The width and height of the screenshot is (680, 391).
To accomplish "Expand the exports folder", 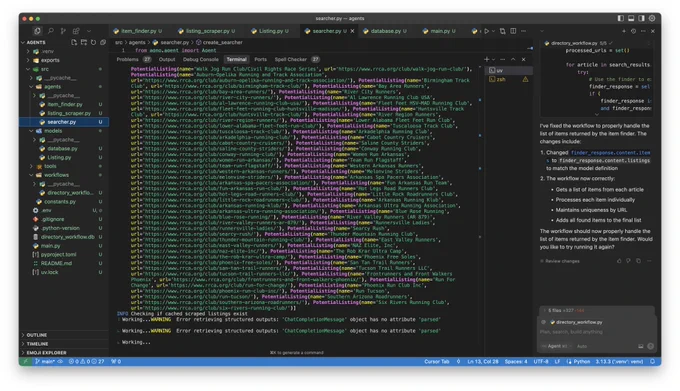I will point(50,60).
